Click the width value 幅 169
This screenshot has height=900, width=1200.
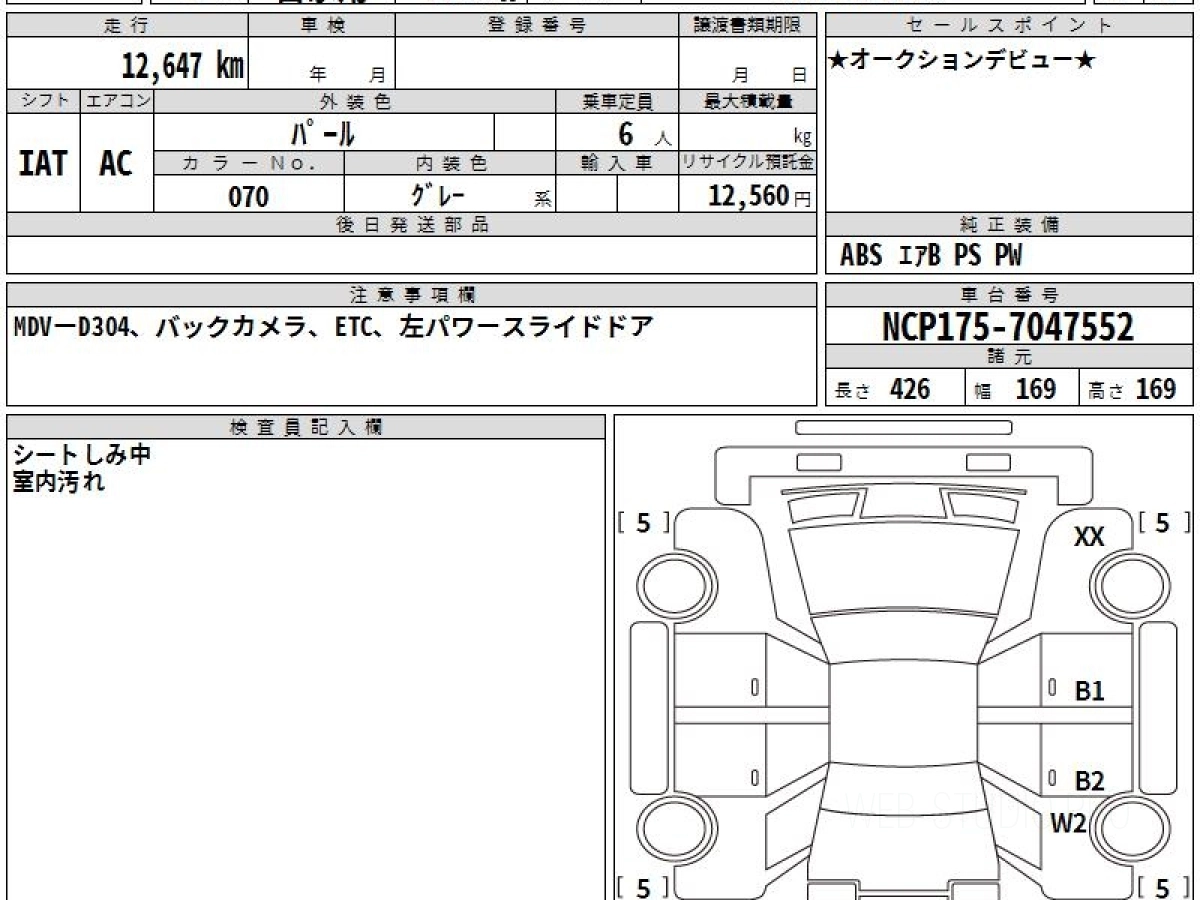coord(1015,389)
